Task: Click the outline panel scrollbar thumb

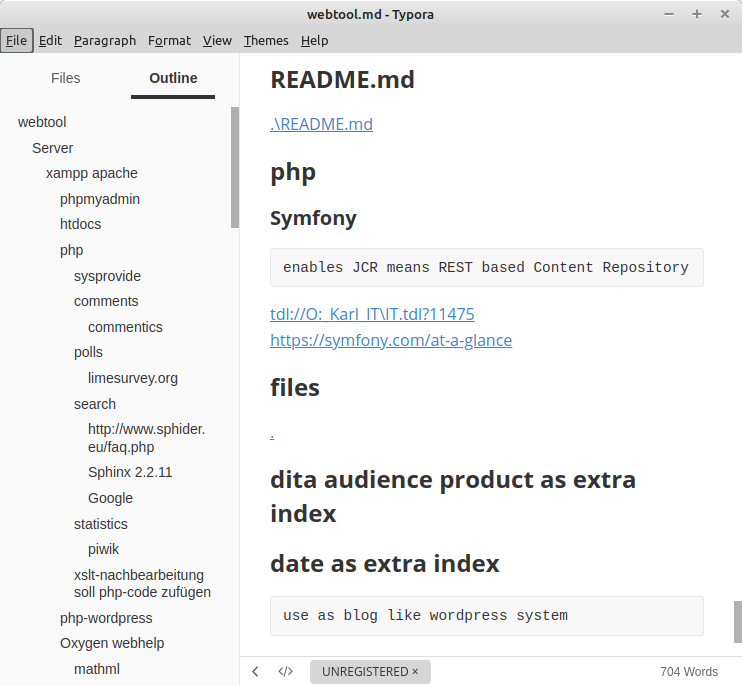Action: [235, 167]
